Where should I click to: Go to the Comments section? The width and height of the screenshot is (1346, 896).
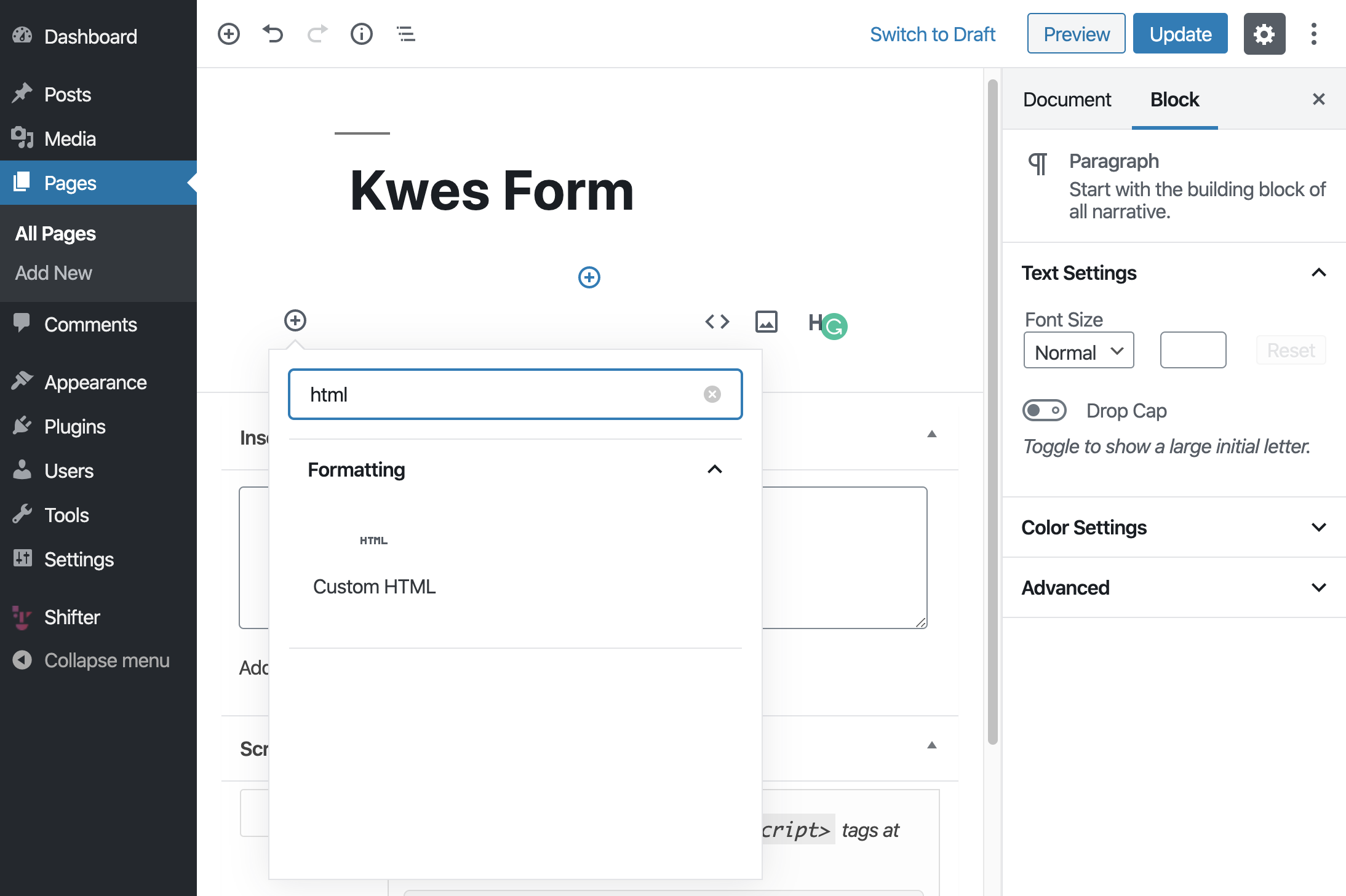98,324
